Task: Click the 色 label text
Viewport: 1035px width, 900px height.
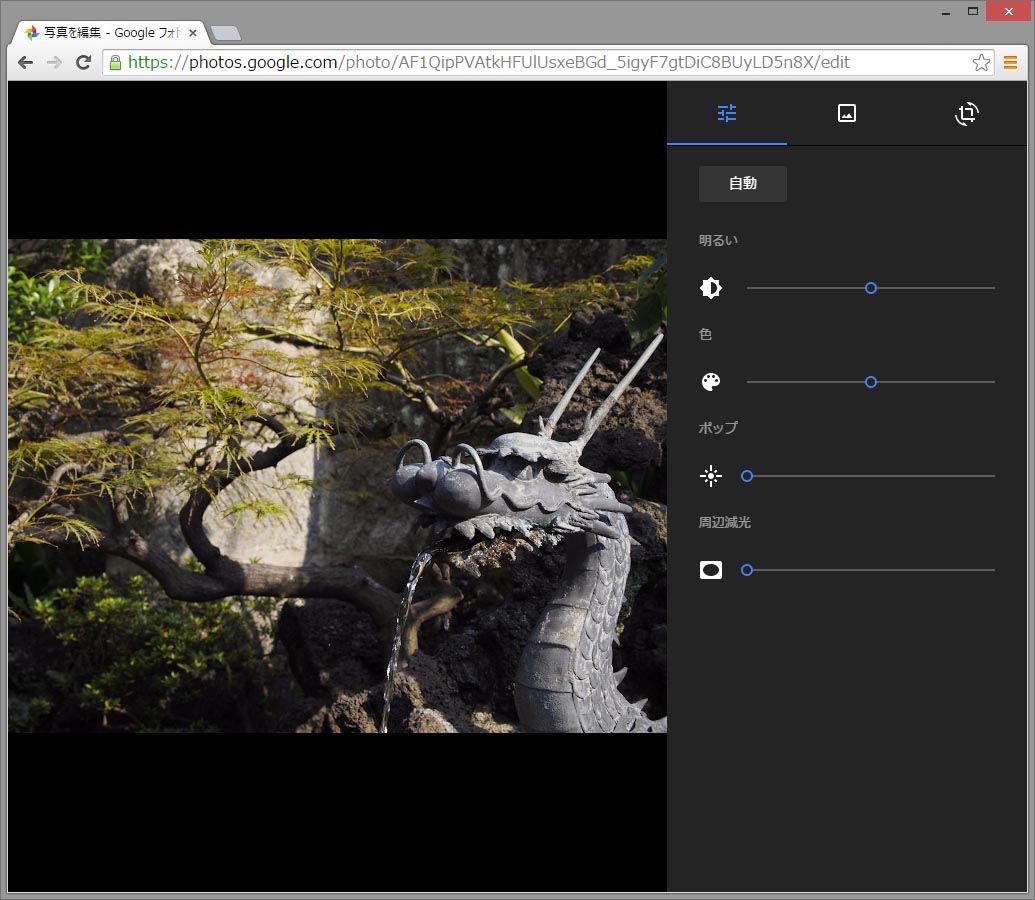Action: tap(705, 334)
